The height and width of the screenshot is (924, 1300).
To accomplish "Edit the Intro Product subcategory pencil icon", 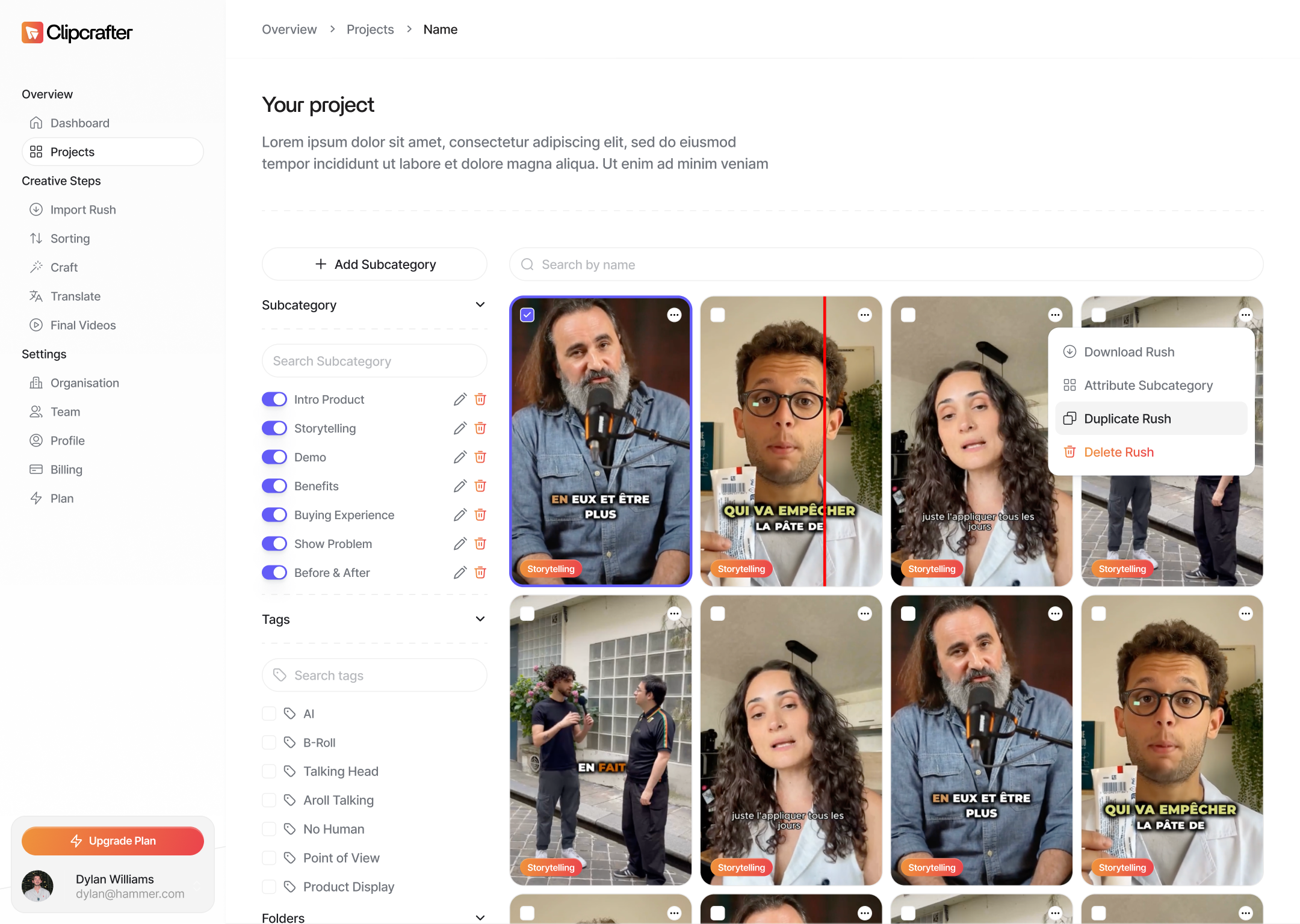I will point(460,399).
